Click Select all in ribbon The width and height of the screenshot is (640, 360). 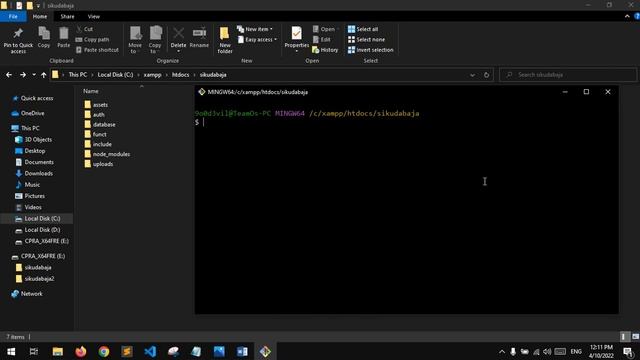[x=363, y=29]
